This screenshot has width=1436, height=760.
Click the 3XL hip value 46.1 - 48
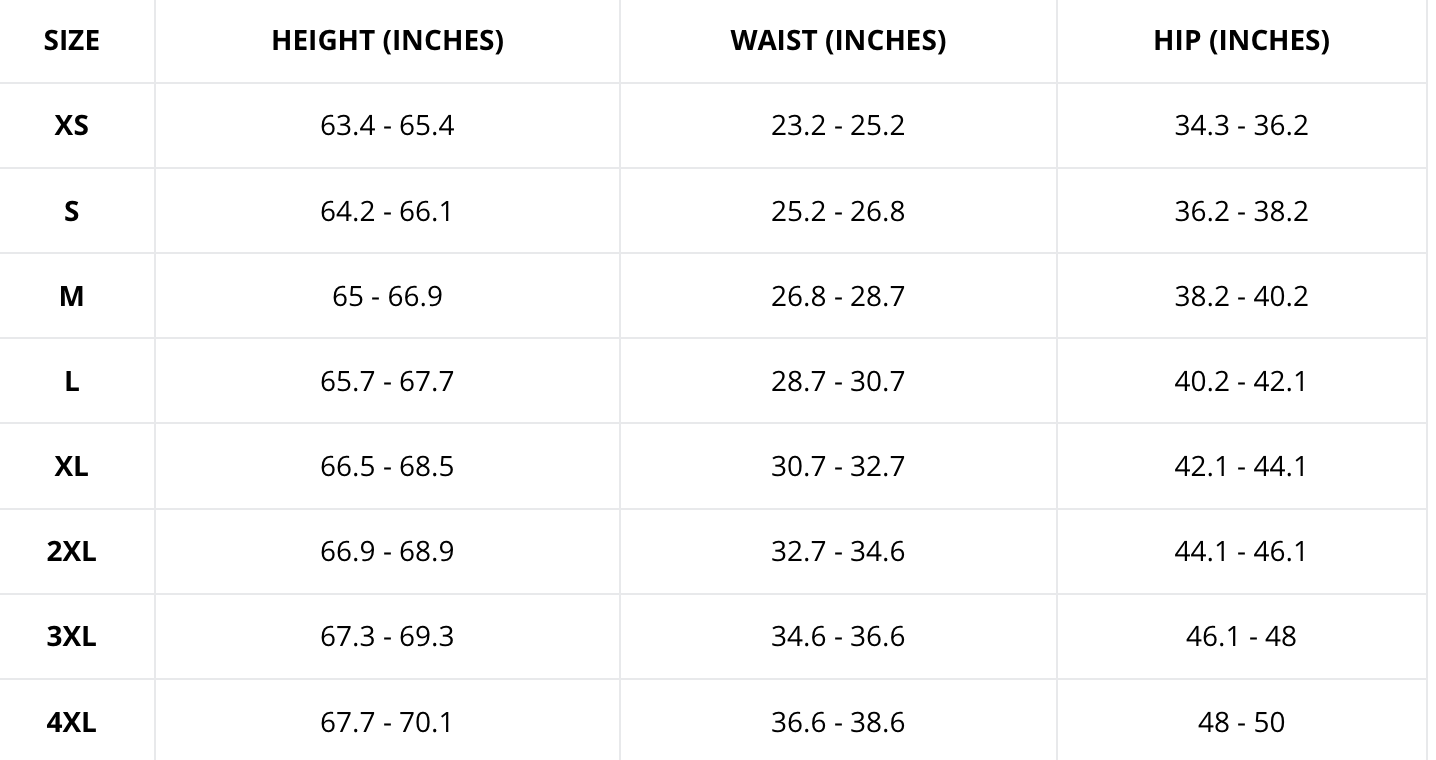pyautogui.click(x=1241, y=636)
